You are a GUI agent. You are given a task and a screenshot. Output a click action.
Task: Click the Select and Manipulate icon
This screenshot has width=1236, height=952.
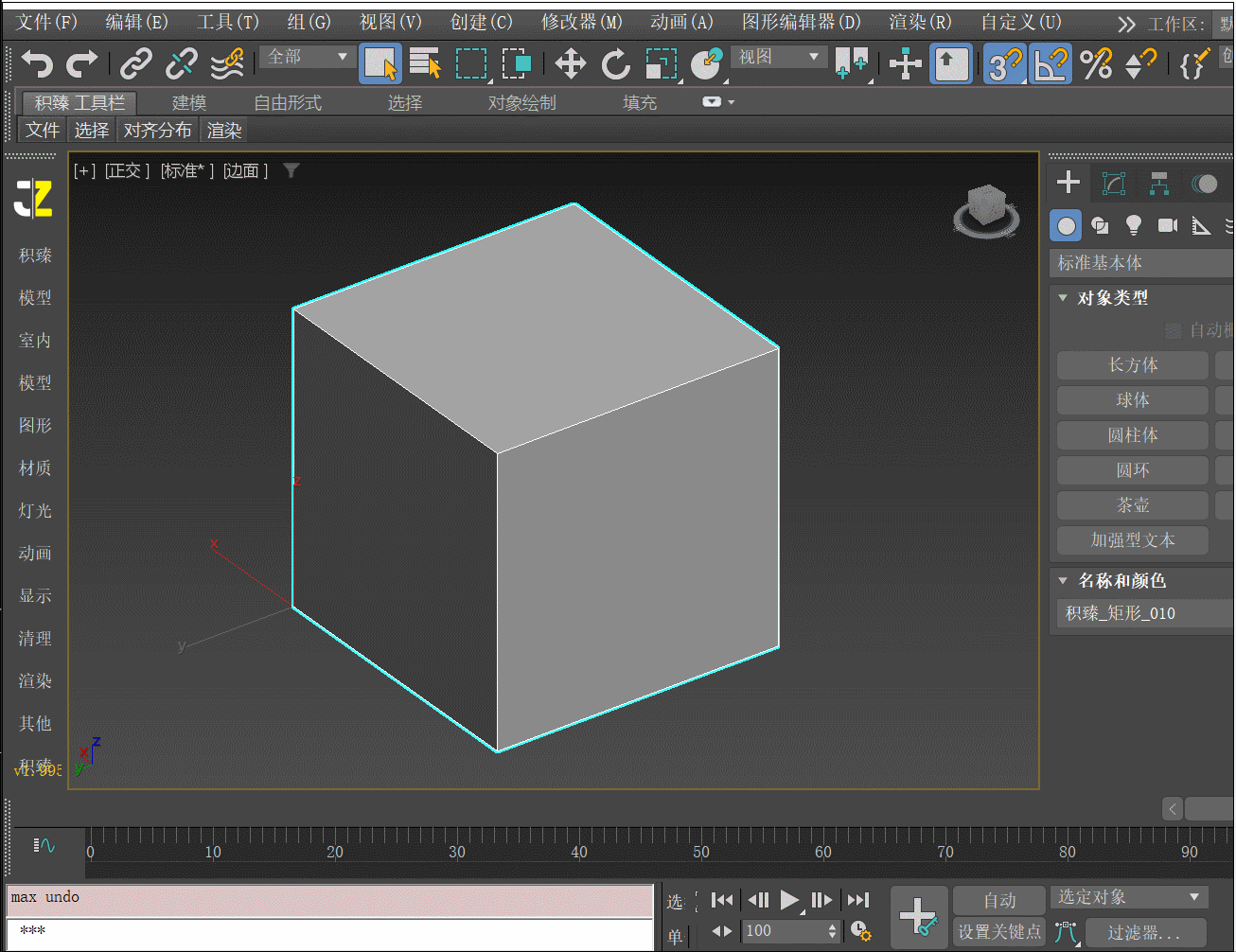tap(906, 64)
